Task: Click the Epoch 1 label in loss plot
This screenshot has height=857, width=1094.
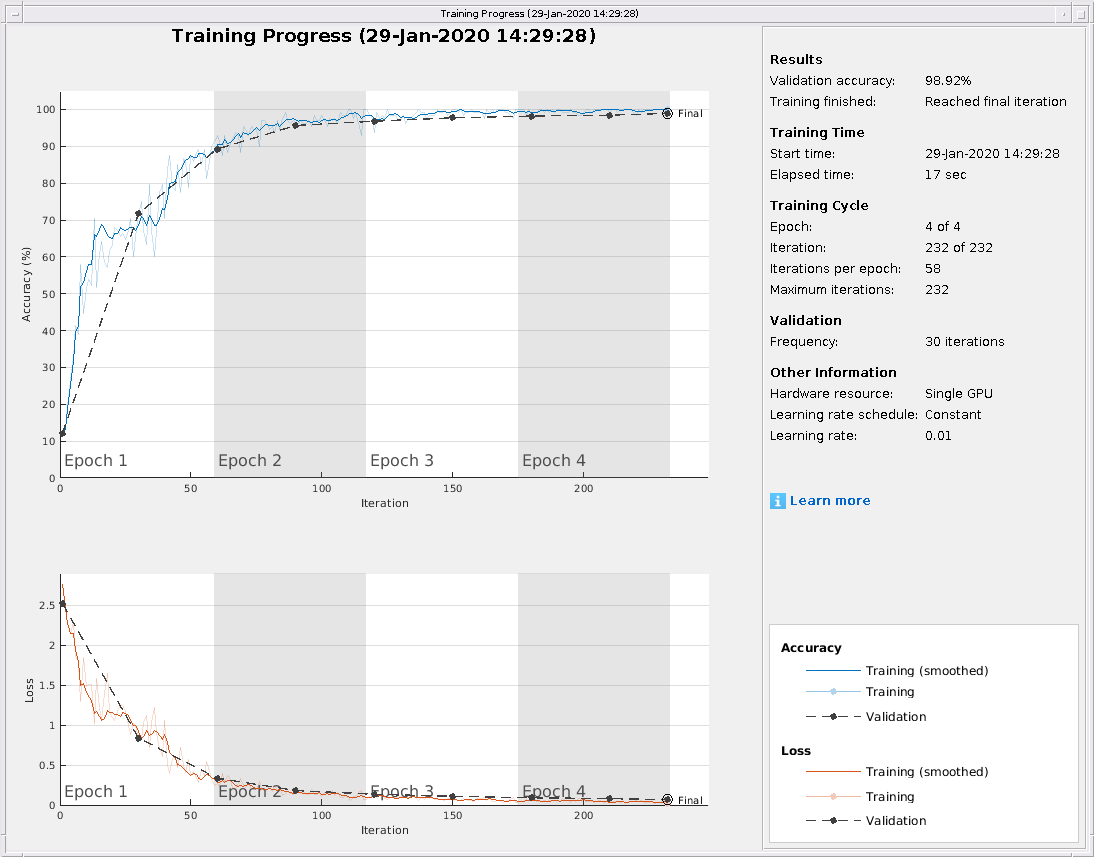Action: pyautogui.click(x=96, y=791)
